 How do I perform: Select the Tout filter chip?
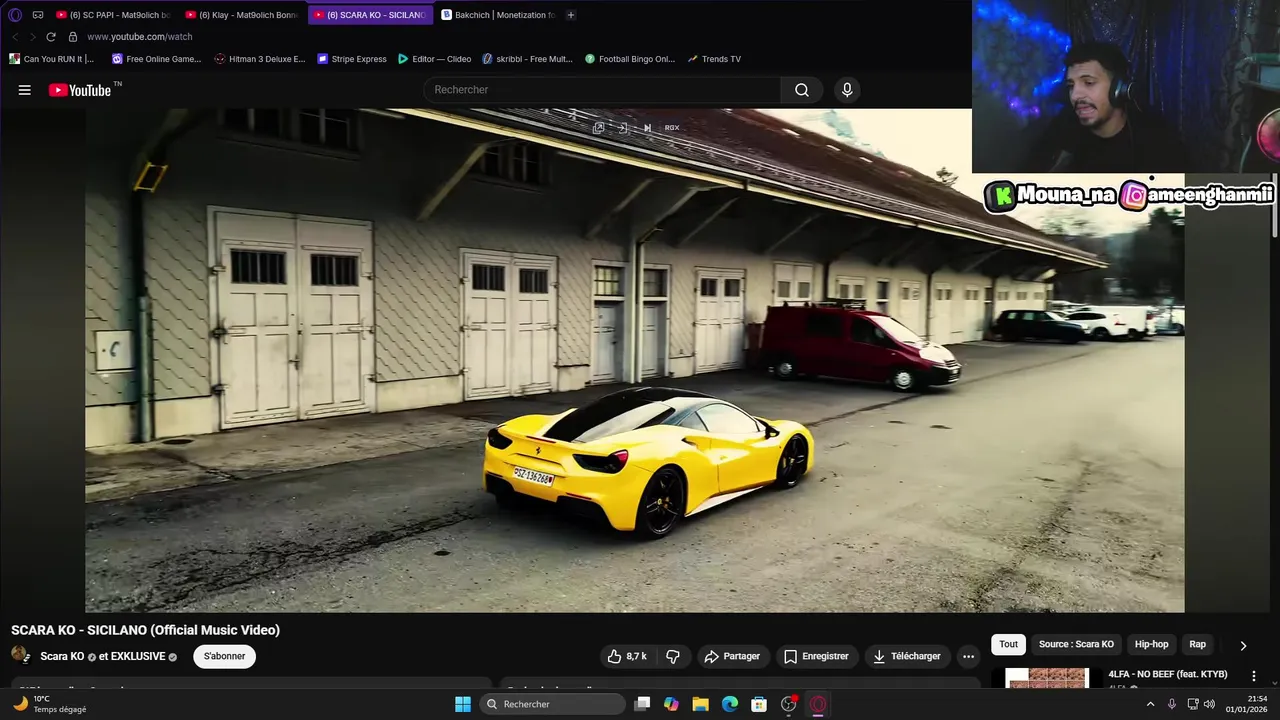[1008, 644]
